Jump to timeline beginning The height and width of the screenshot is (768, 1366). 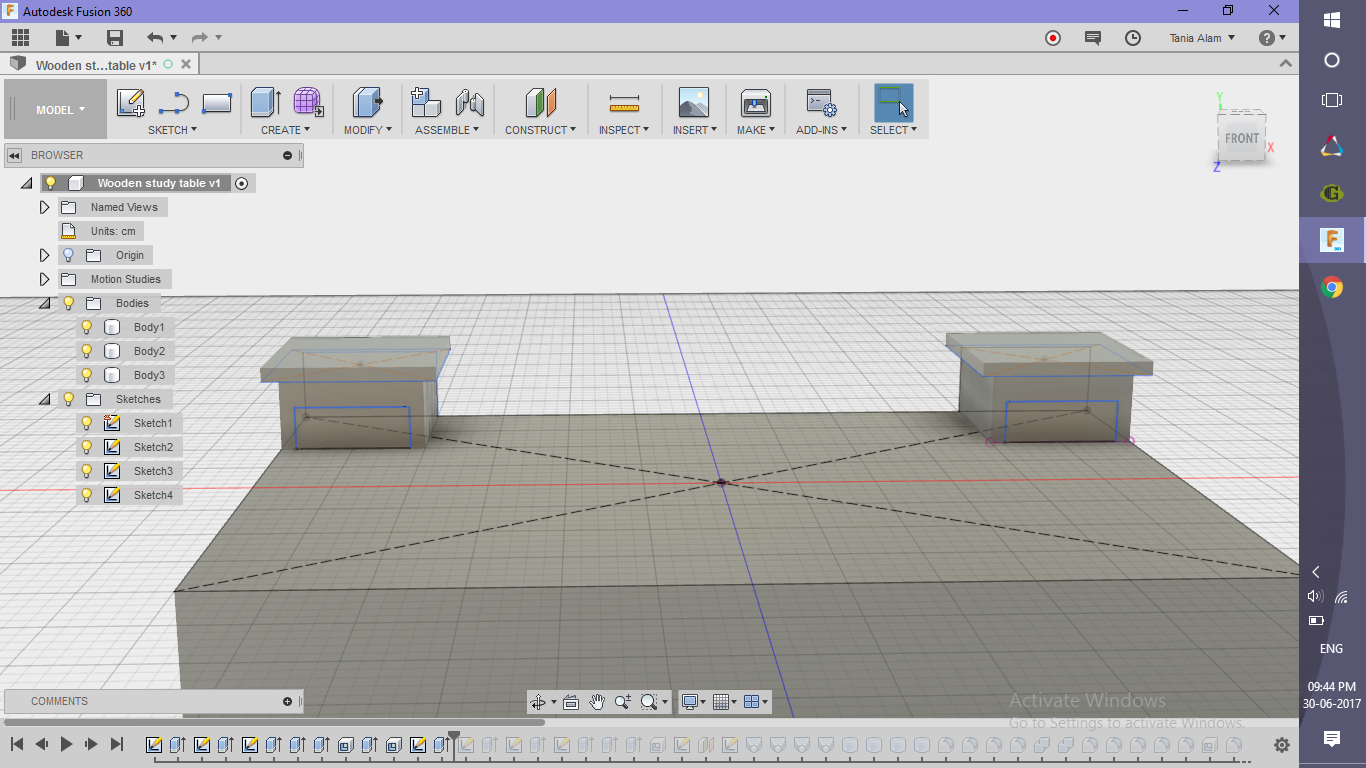(16, 744)
